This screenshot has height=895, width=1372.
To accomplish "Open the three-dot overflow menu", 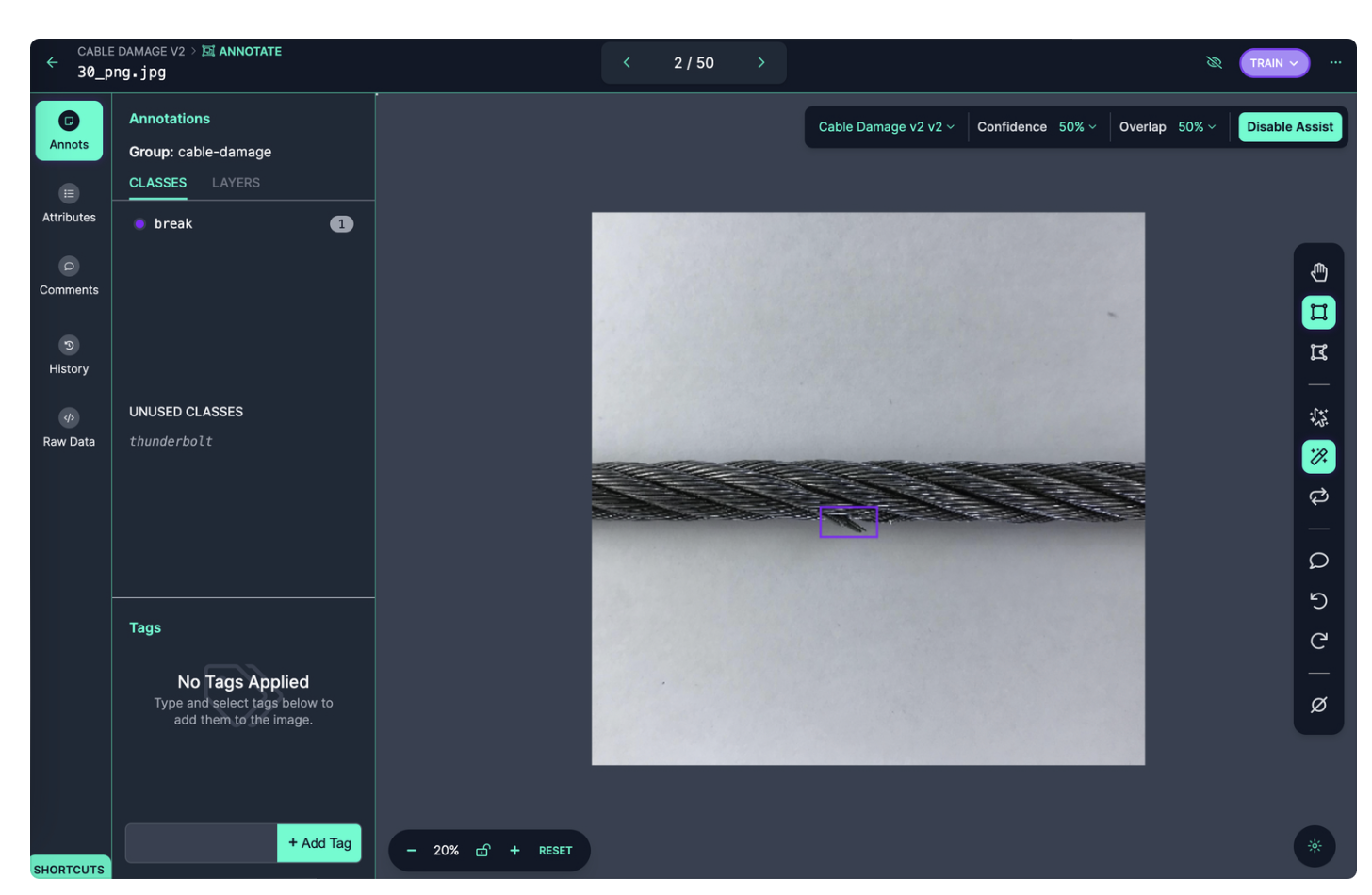I will pos(1335,62).
